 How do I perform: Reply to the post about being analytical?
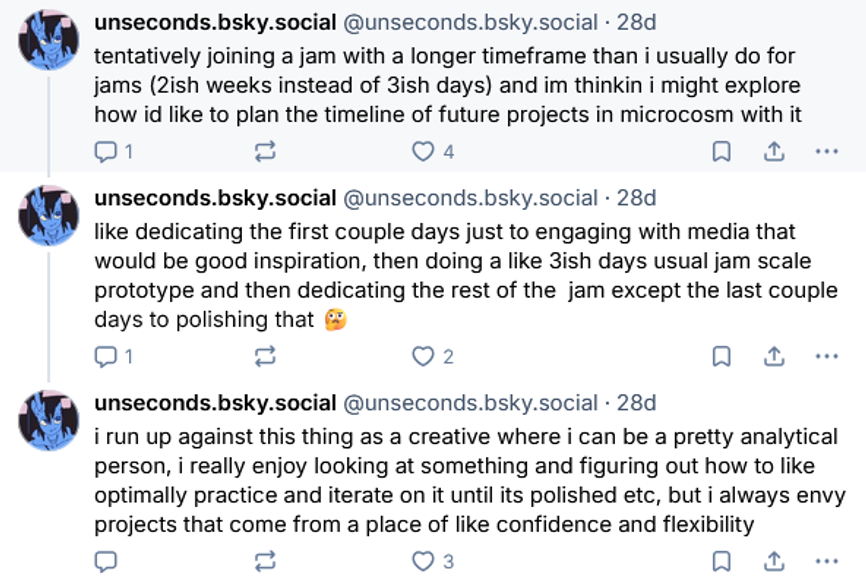pos(105,561)
